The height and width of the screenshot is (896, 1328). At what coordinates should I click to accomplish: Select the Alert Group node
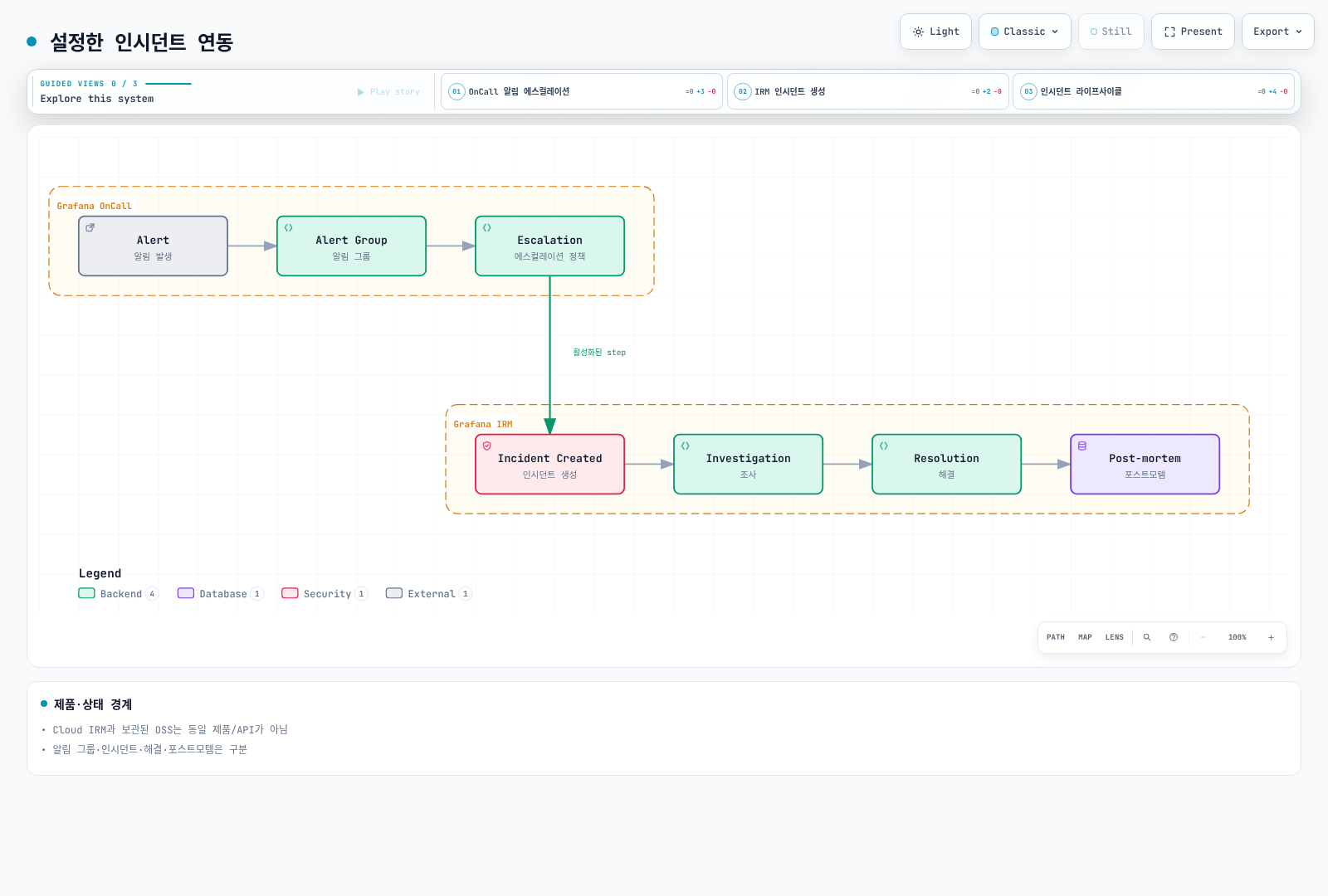coord(351,246)
